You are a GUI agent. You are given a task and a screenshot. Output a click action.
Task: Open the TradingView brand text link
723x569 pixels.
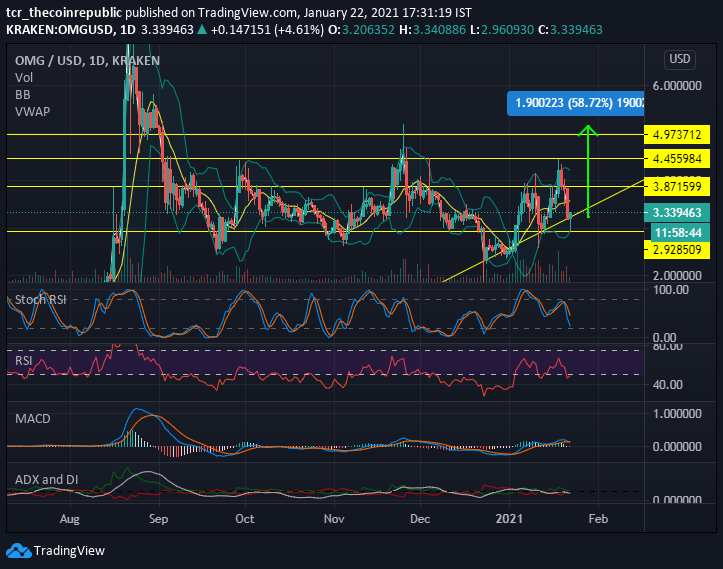(x=69, y=551)
